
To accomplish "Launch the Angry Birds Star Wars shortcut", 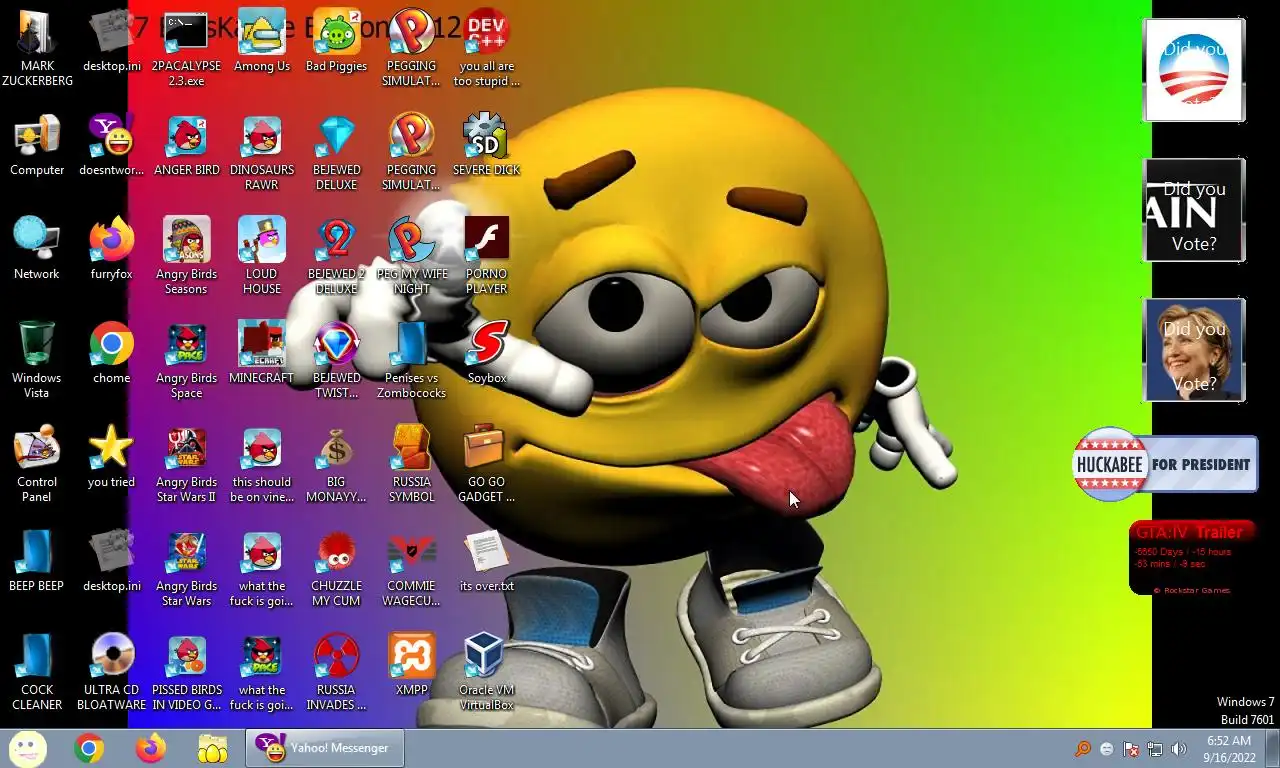I will coord(187,568).
